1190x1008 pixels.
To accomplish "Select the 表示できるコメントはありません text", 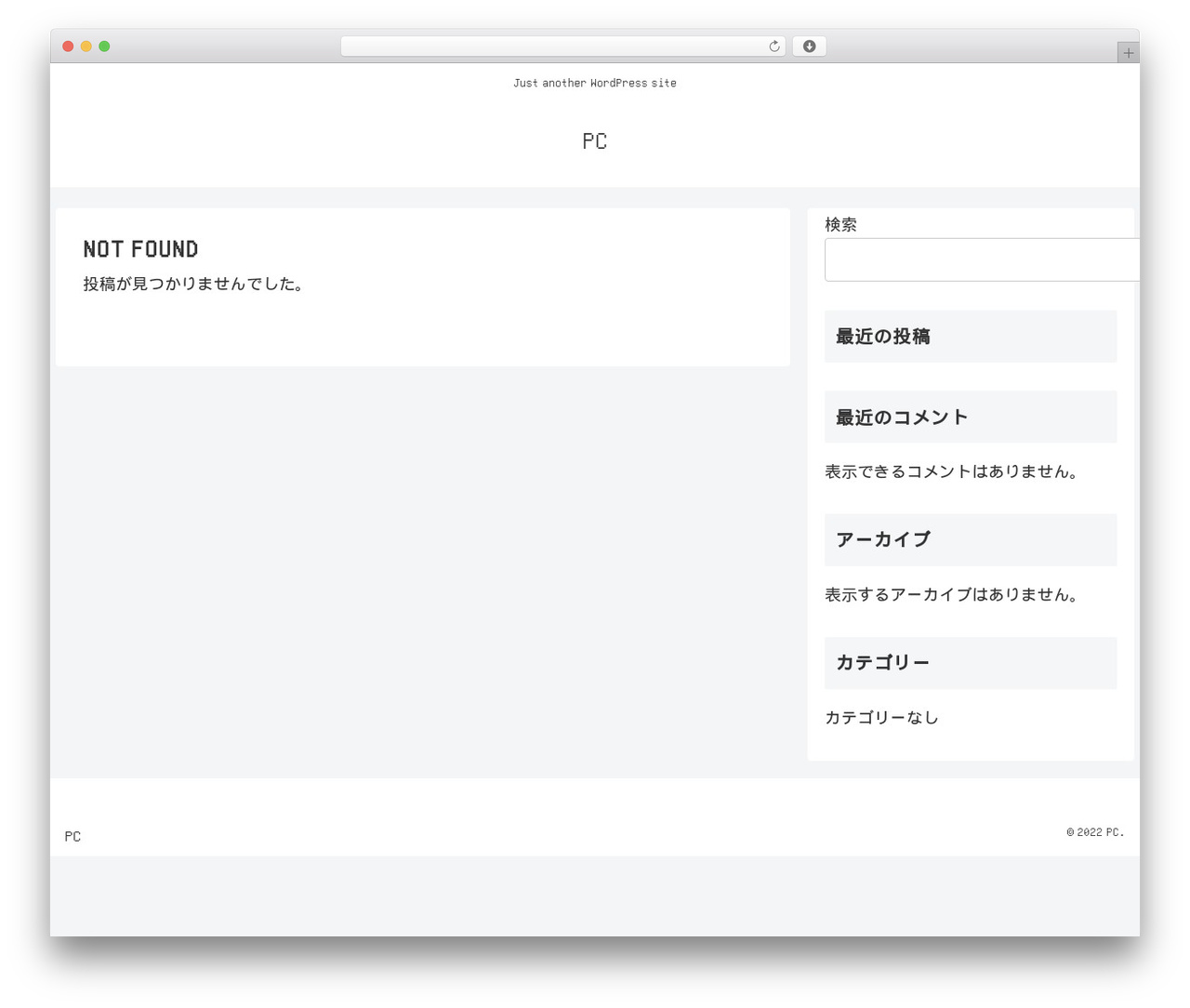I will pyautogui.click(x=952, y=471).
